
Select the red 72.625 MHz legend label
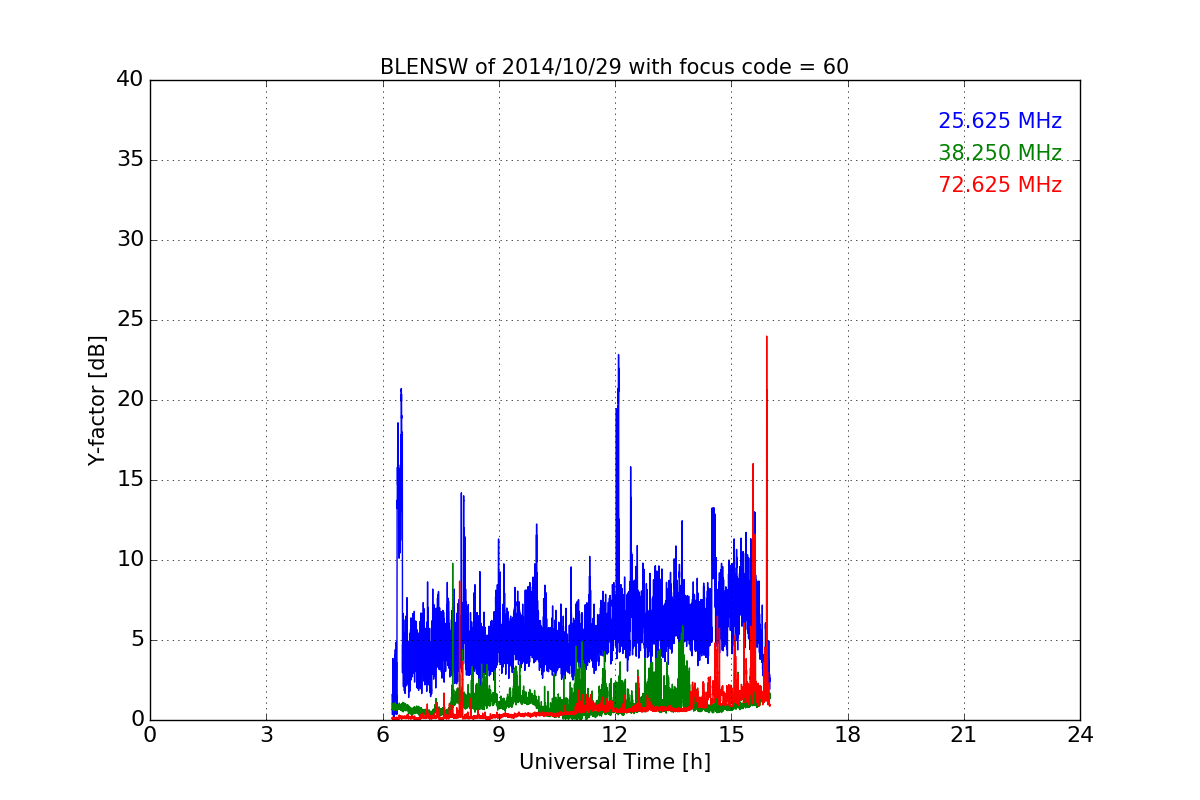pos(1000,185)
